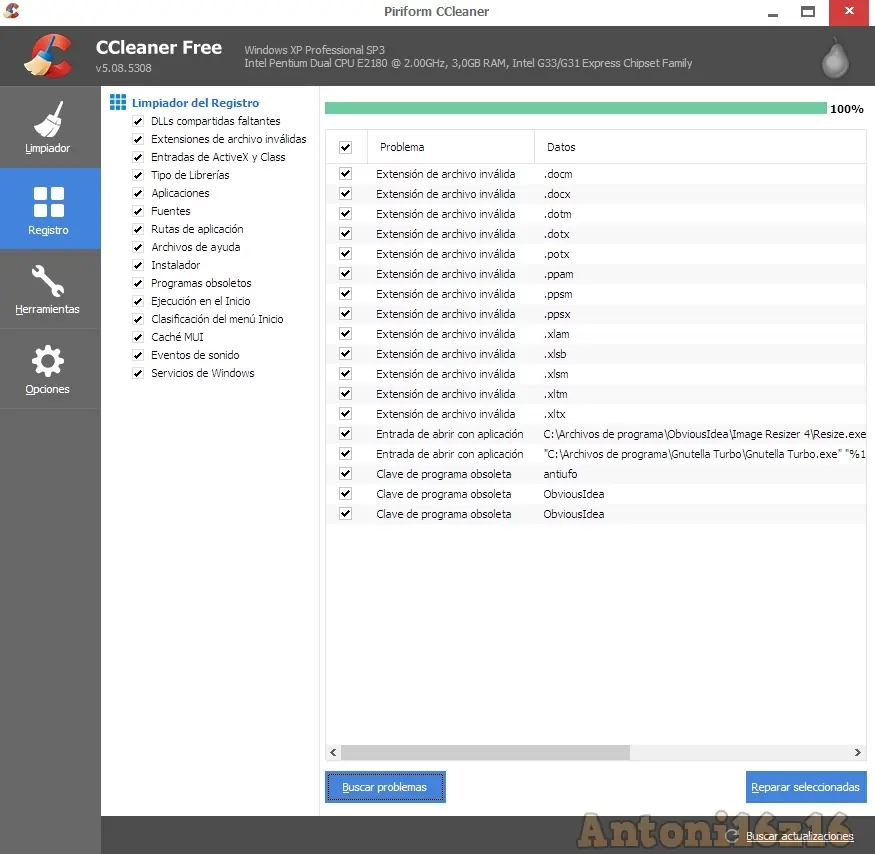The width and height of the screenshot is (875, 854).
Task: Click the CCleaner logo in header
Action: coord(49,56)
